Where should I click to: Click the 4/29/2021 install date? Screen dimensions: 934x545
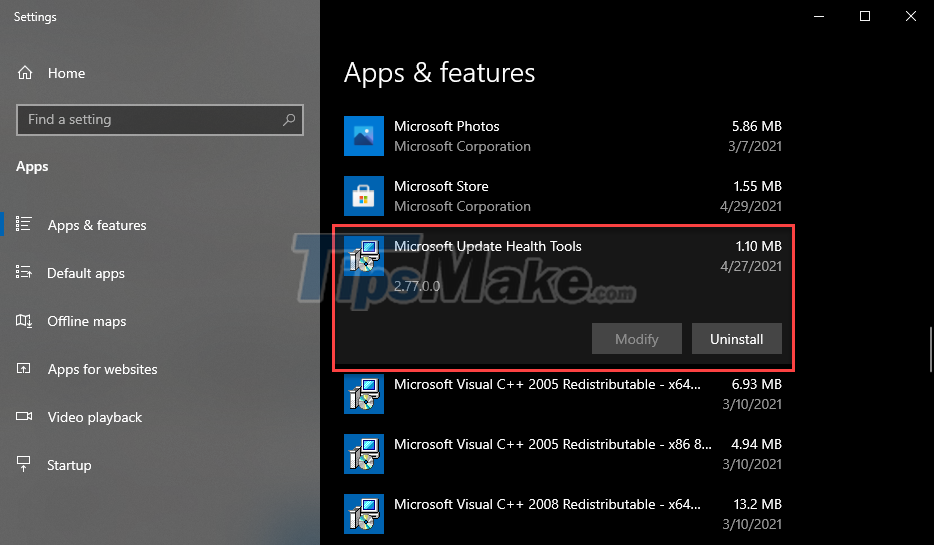pos(751,207)
